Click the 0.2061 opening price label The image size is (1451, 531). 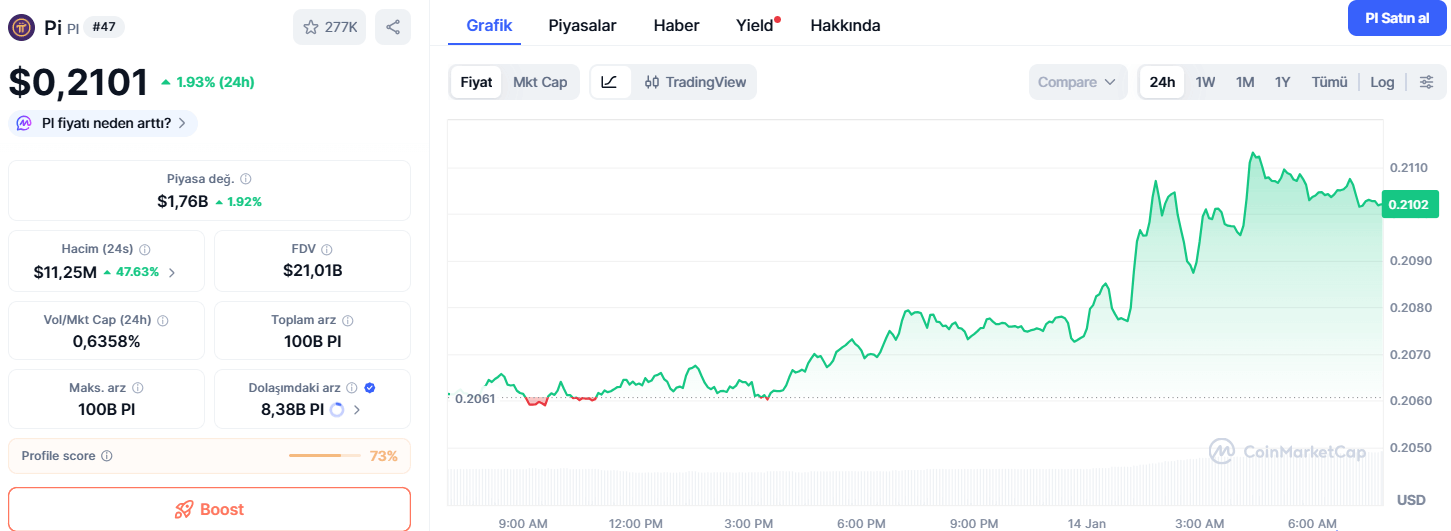tap(474, 398)
